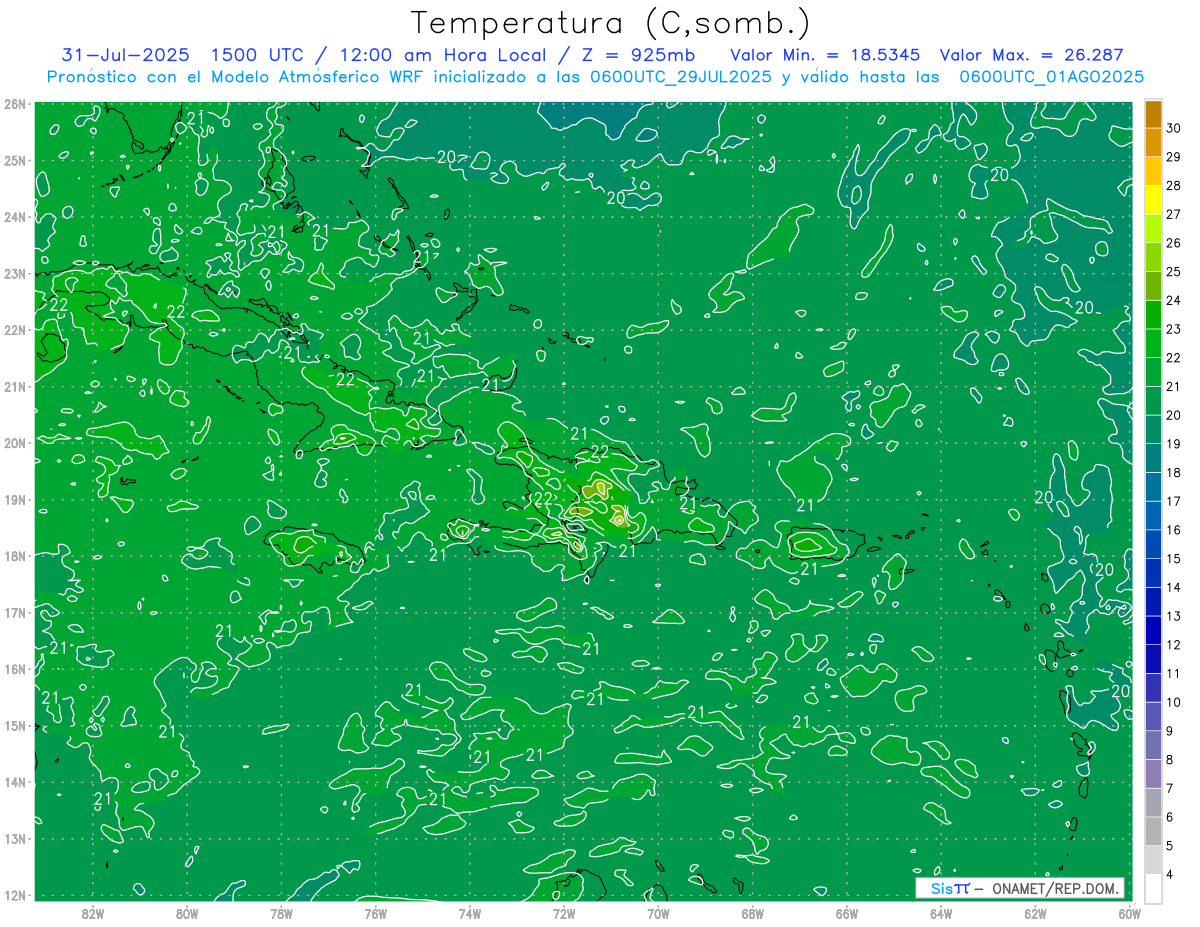Click the '66W' longitude axis label
This screenshot has width=1200, height=927.
coord(846,913)
